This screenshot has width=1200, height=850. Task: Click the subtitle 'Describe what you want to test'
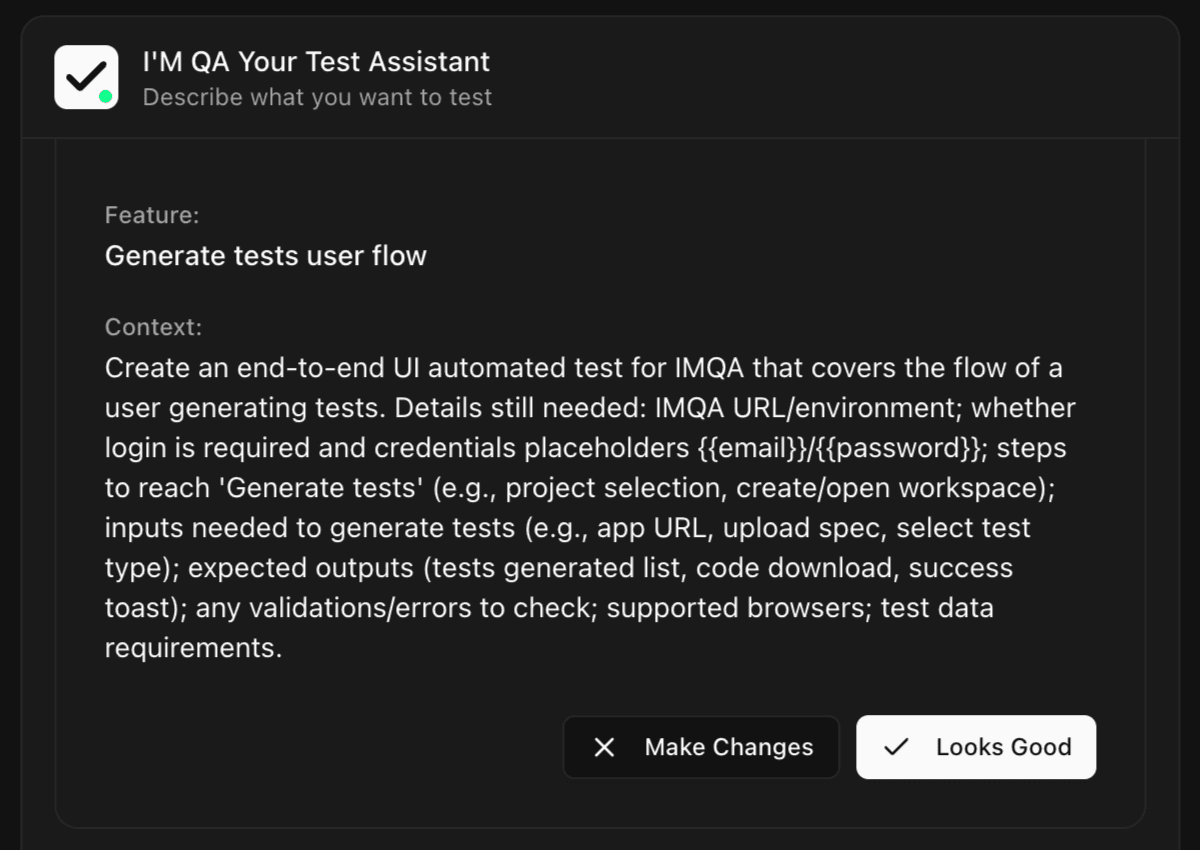coord(318,97)
